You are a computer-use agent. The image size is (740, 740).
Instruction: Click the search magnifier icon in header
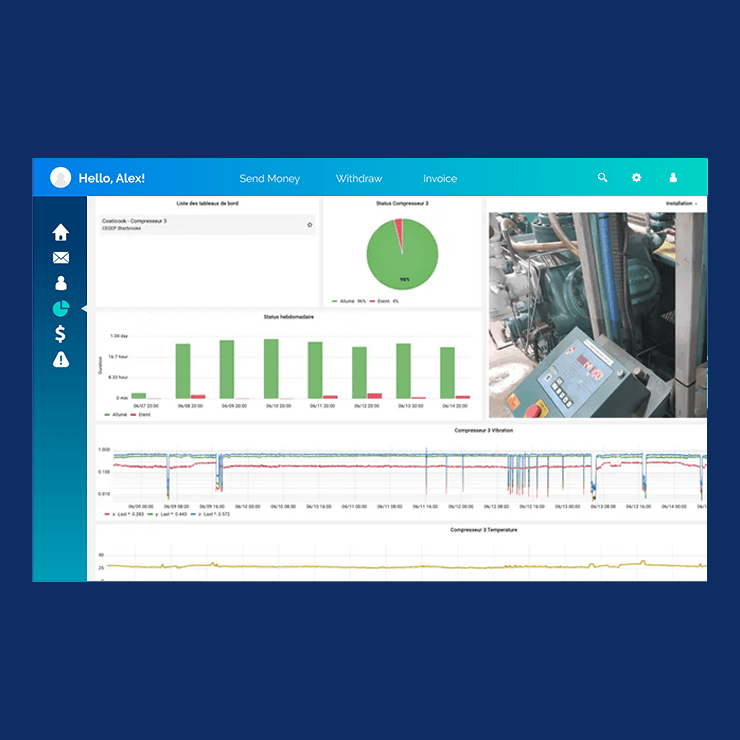click(x=603, y=177)
